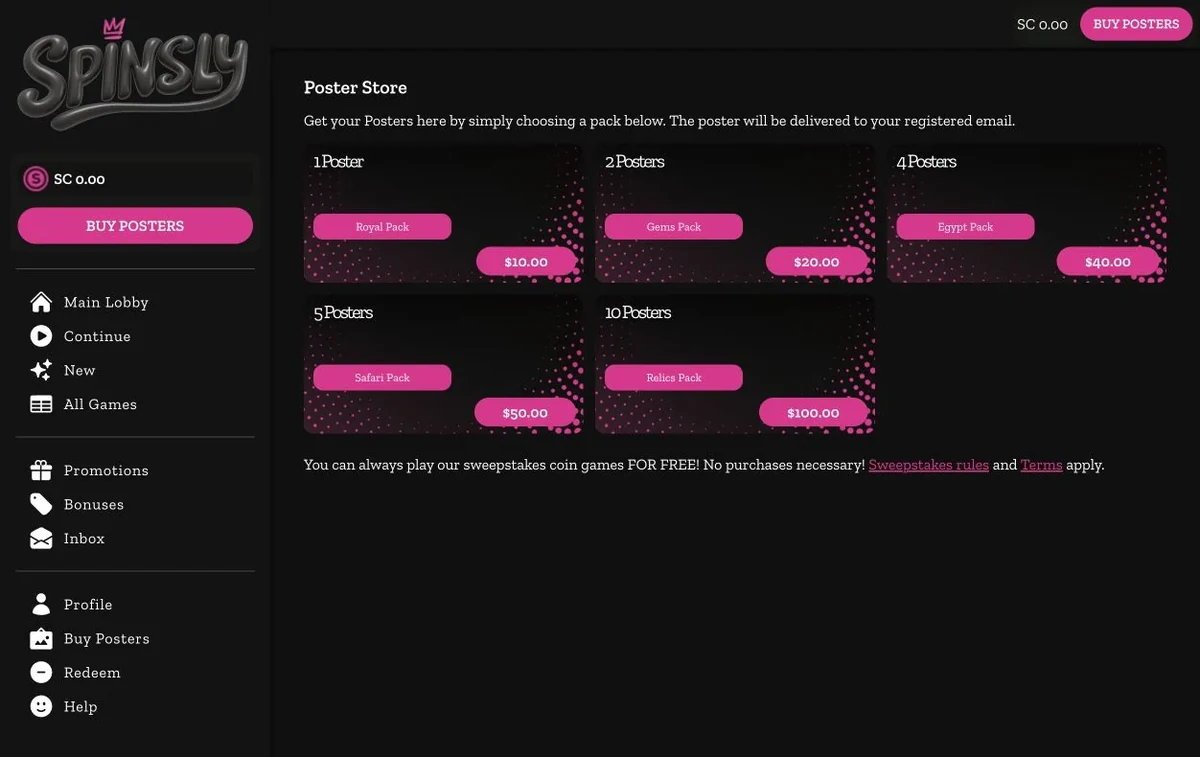The width and height of the screenshot is (1200, 757).
Task: Click the All Games grid icon
Action: pos(41,404)
